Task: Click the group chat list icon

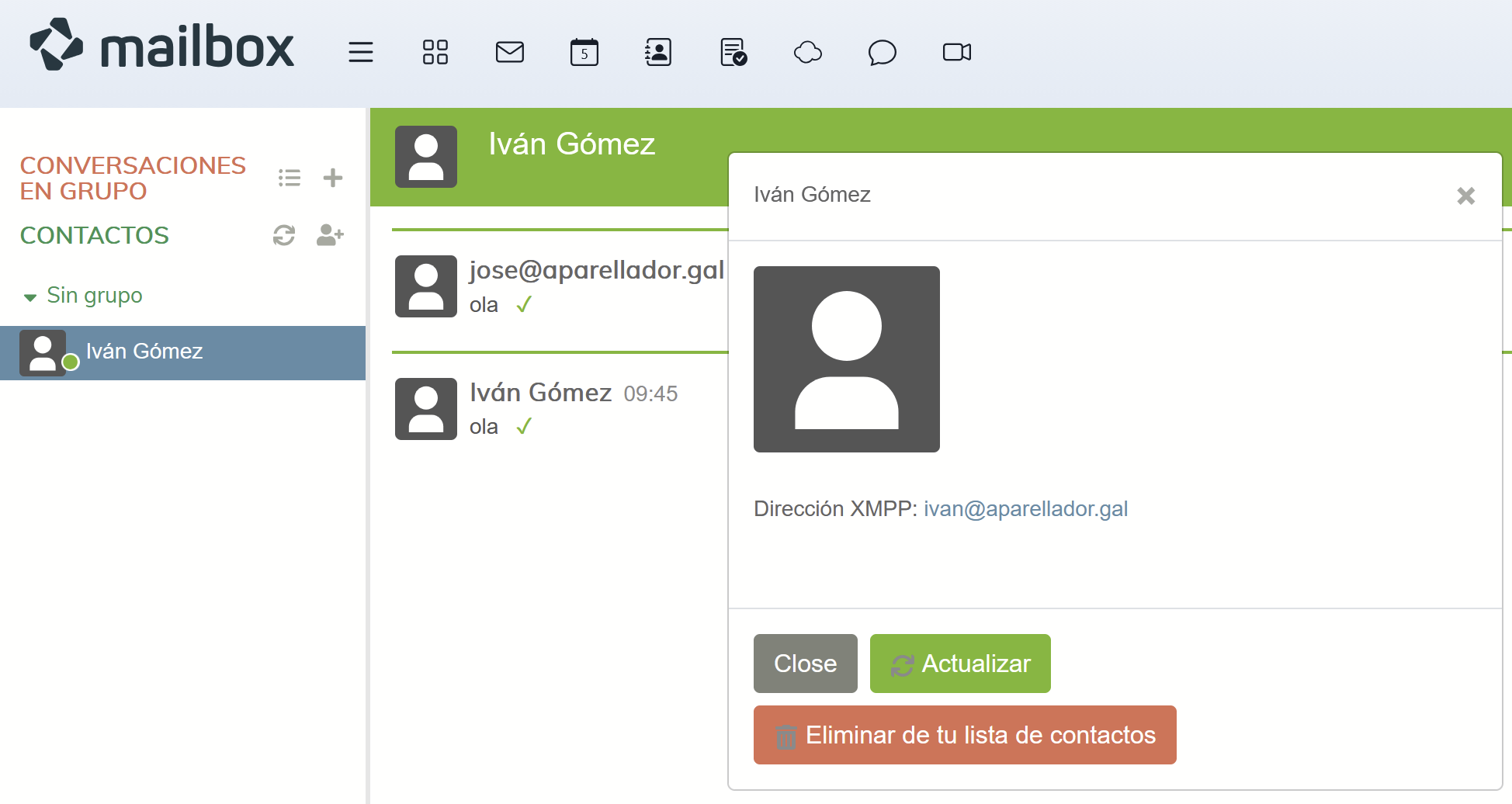Action: (290, 178)
